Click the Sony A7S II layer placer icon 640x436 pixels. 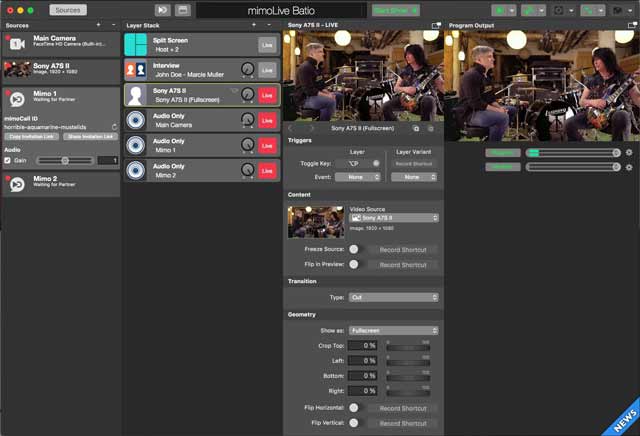136,95
